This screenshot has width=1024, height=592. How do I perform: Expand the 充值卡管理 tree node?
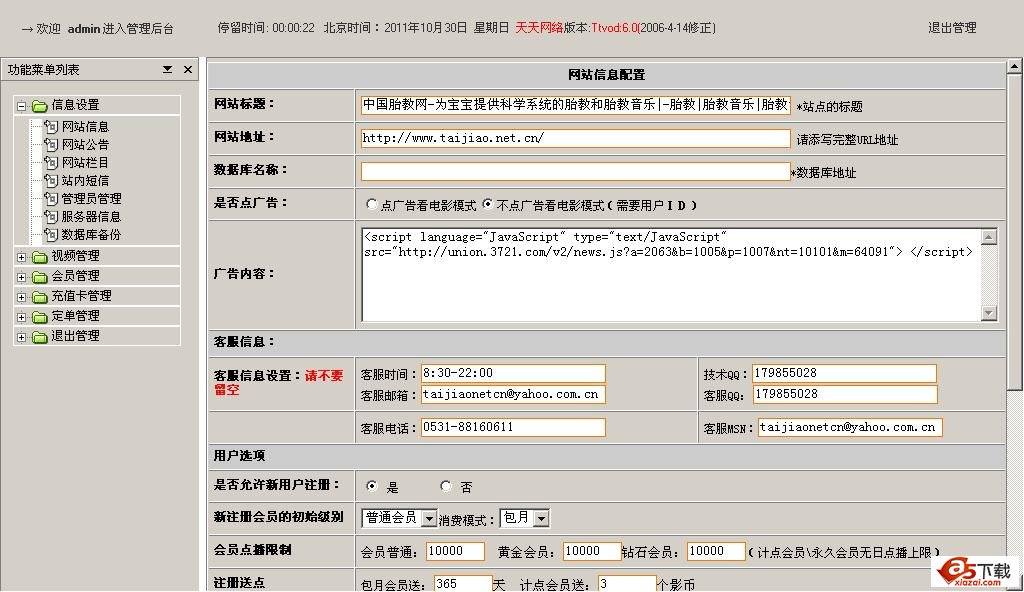pyautogui.click(x=22, y=298)
